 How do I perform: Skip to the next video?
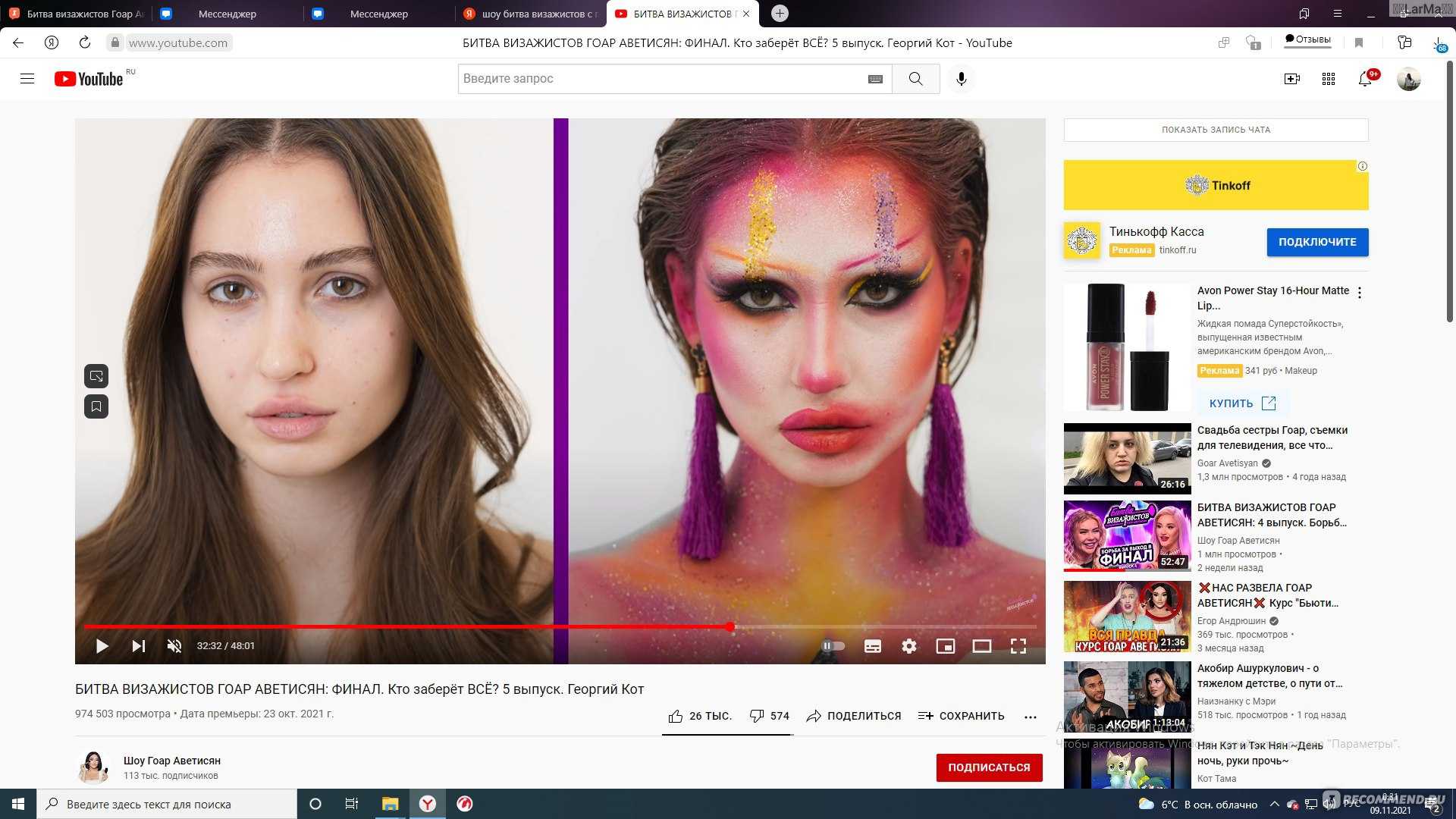pos(139,646)
